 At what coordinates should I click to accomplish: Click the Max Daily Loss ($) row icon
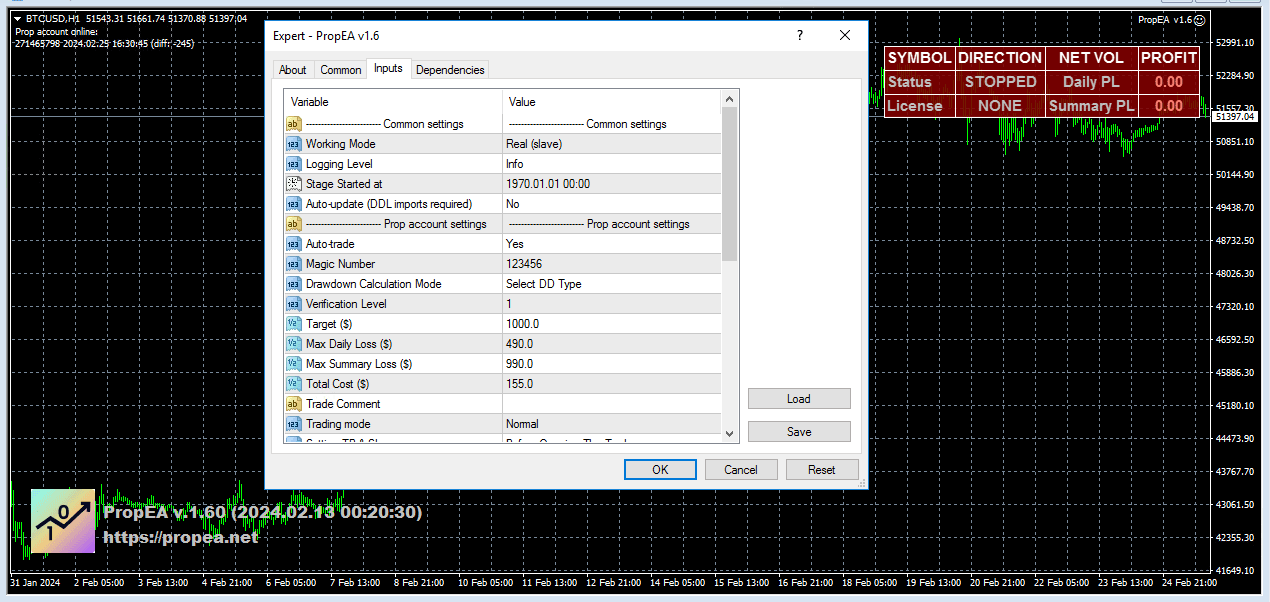[x=294, y=344]
